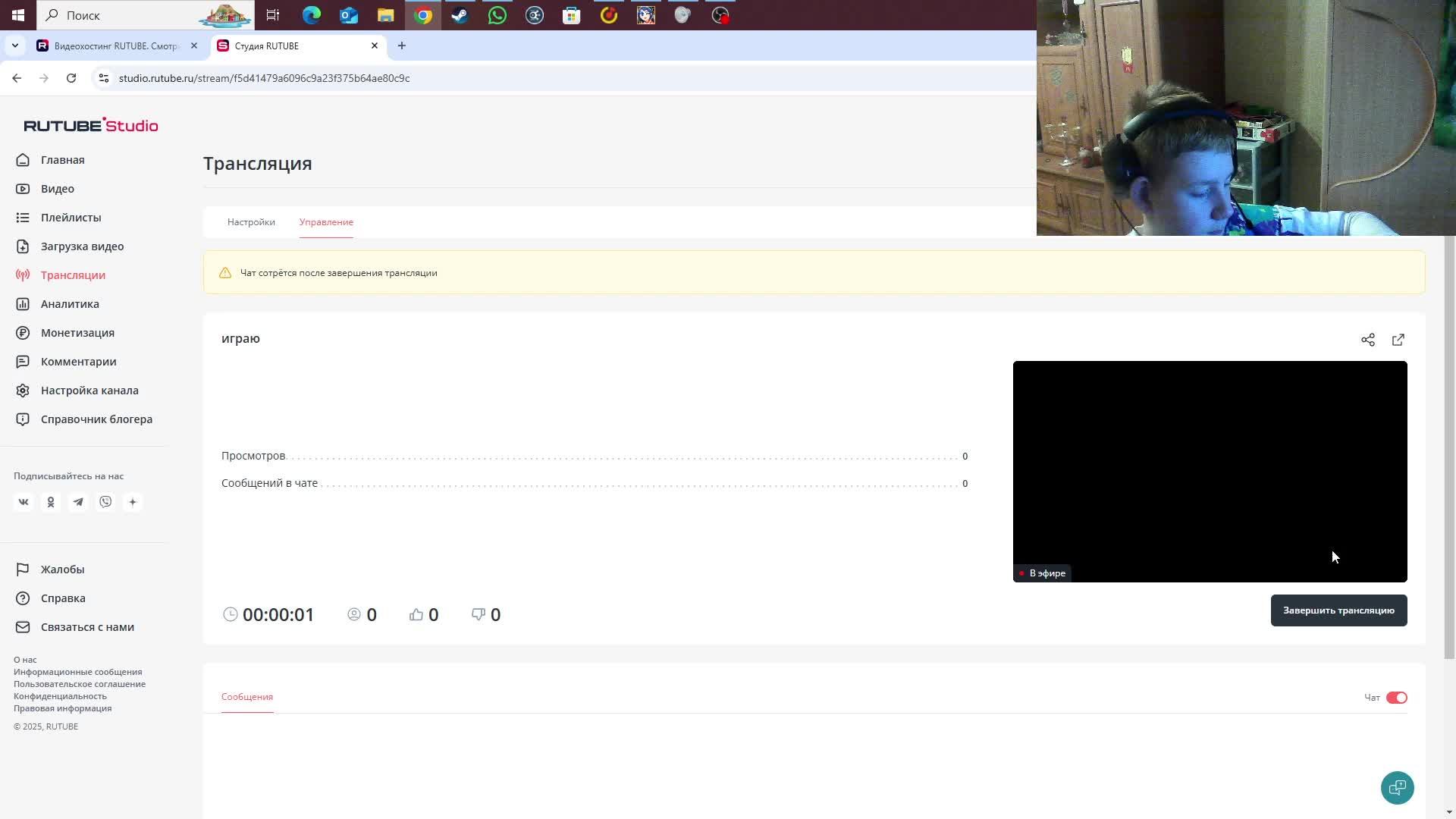Click the Связаться с нами envelope icon
This screenshot has height=819, width=1456.
pyautogui.click(x=23, y=627)
